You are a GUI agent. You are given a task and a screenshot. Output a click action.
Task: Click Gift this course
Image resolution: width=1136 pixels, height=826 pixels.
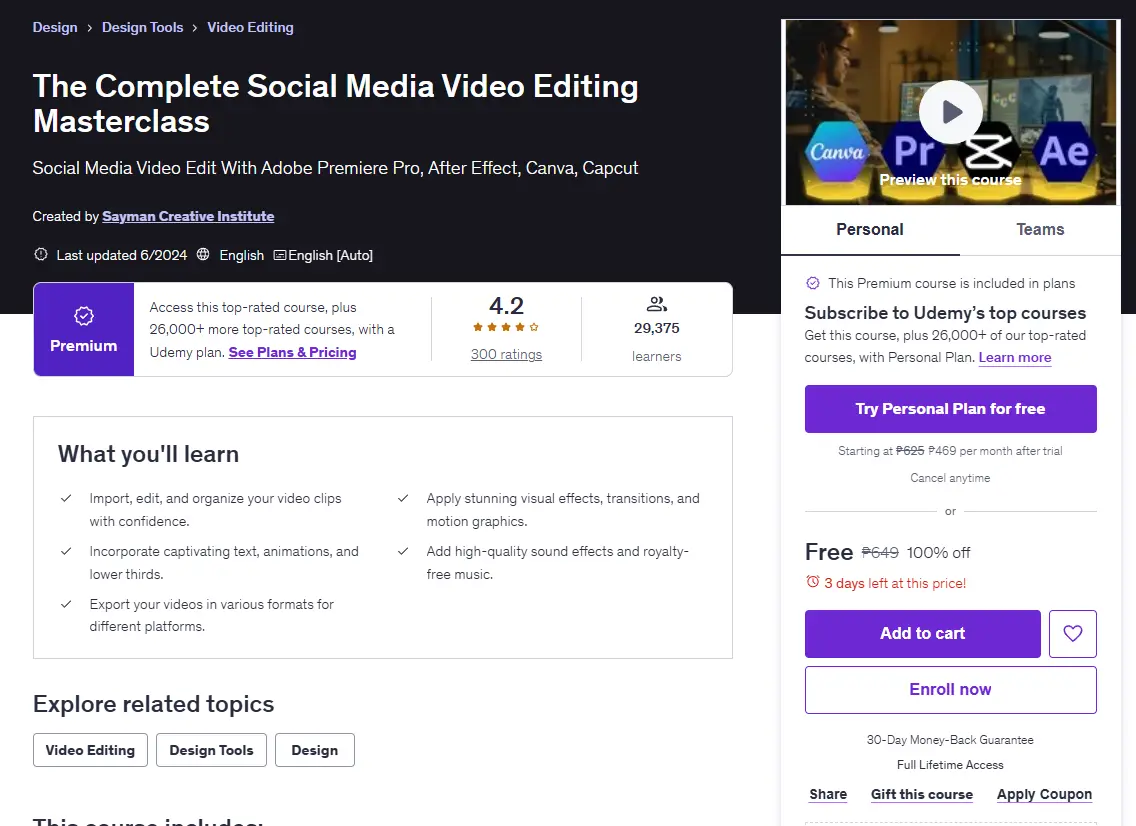click(x=922, y=794)
